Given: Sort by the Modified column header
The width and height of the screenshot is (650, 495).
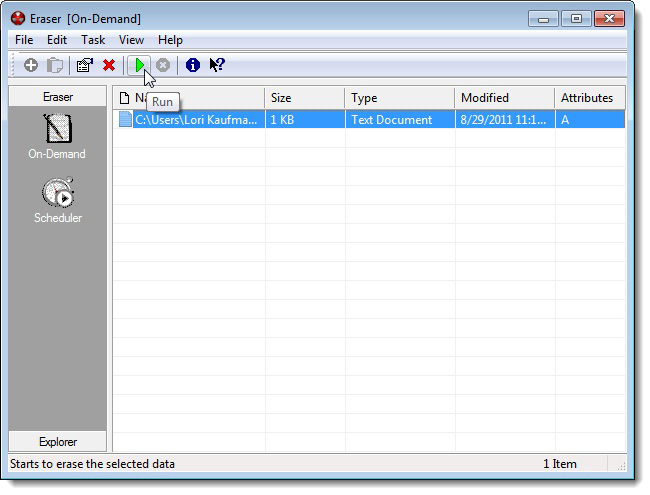Looking at the screenshot, I should (x=504, y=98).
